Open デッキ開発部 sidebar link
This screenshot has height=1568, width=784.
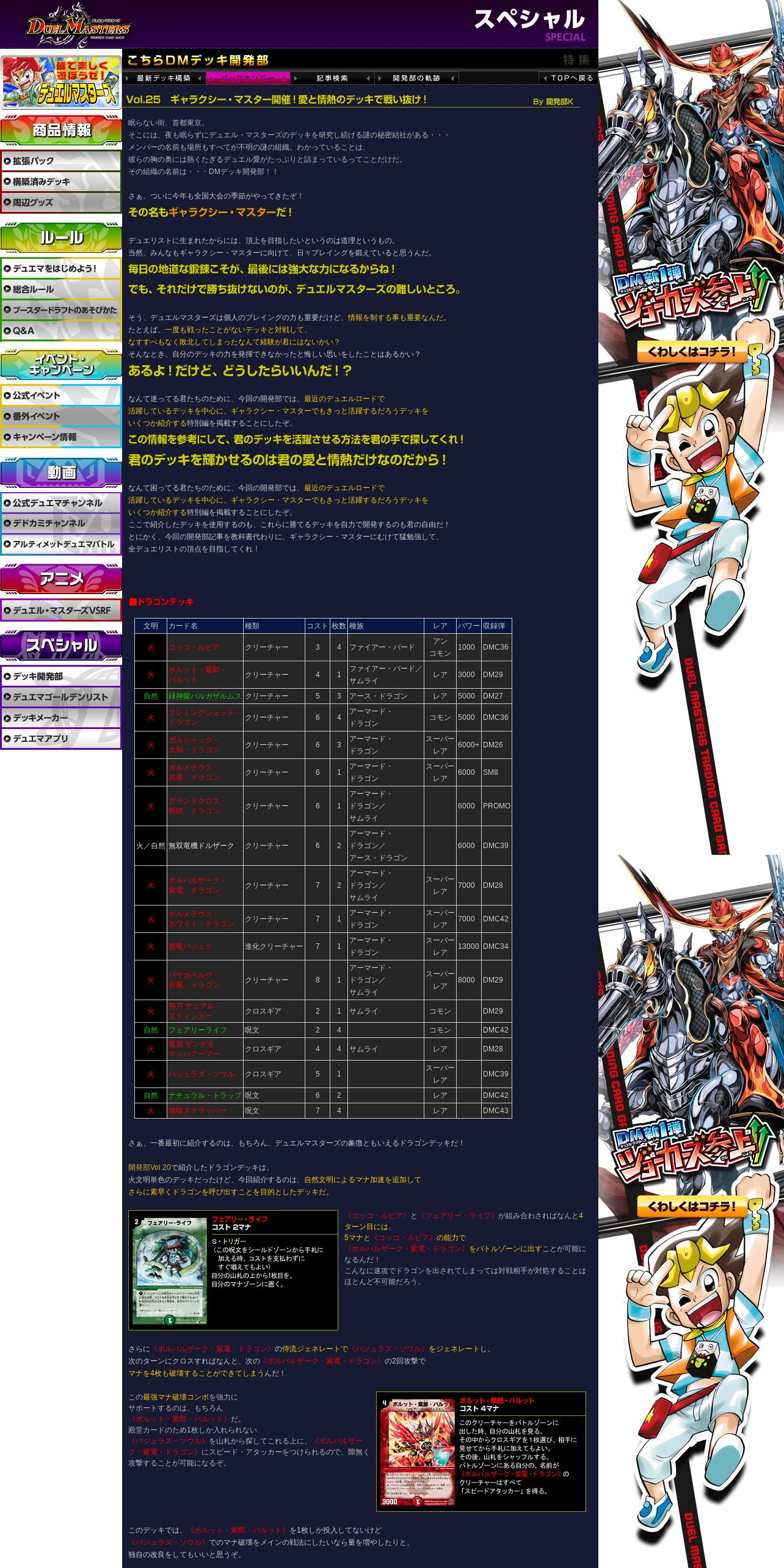[61, 677]
